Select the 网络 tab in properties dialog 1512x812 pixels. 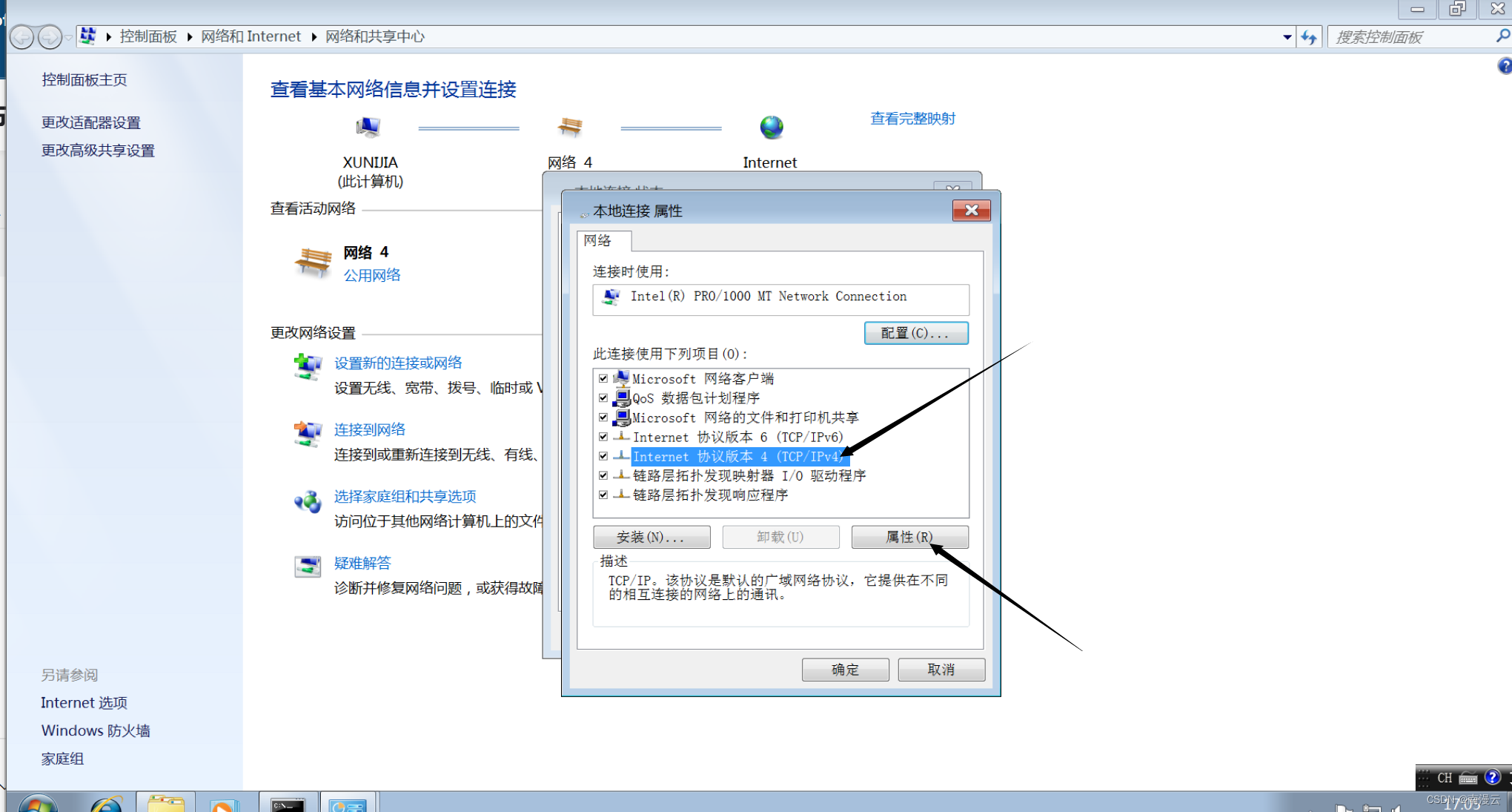[597, 240]
